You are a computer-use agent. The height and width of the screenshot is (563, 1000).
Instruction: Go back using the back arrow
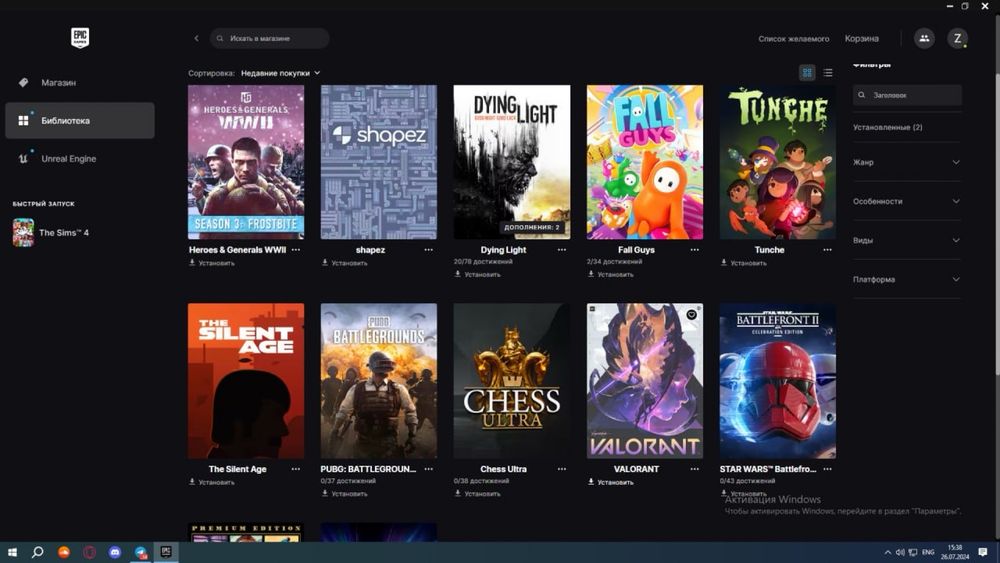(x=196, y=38)
